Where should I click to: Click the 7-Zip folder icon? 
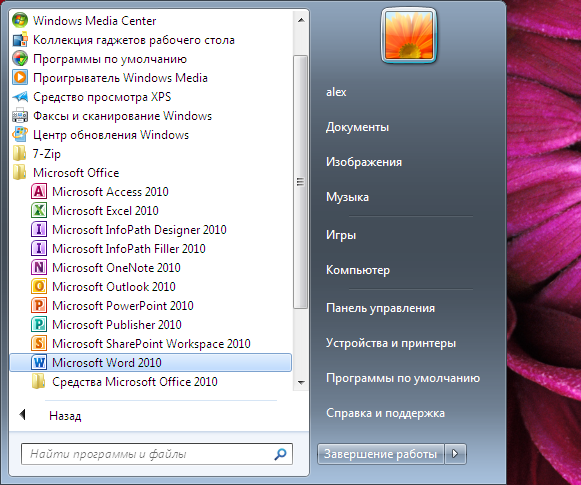(x=19, y=153)
